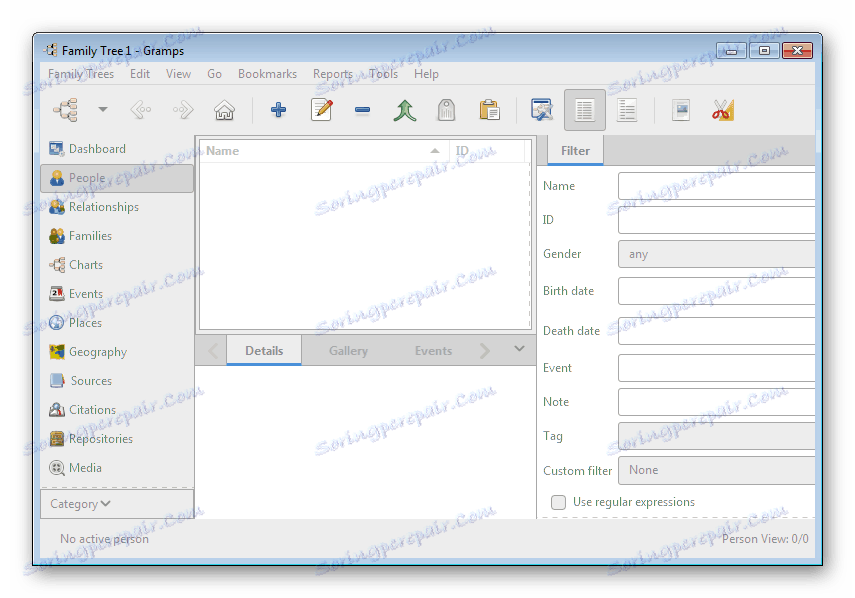Screen dimensions: 855x598
Task: Open the Manage Family Trees toolbar icon
Action: coord(66,110)
